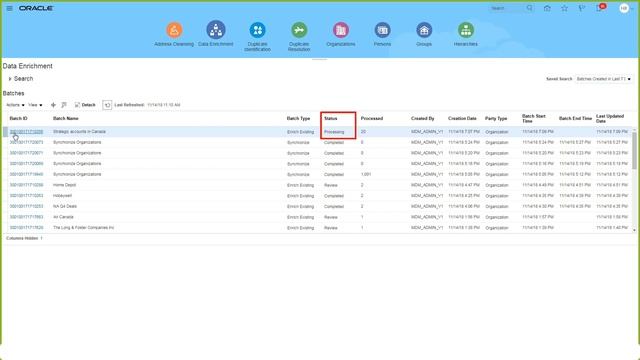
Task: Select the 'Home Depot' batch name cell
Action: click(x=64, y=185)
